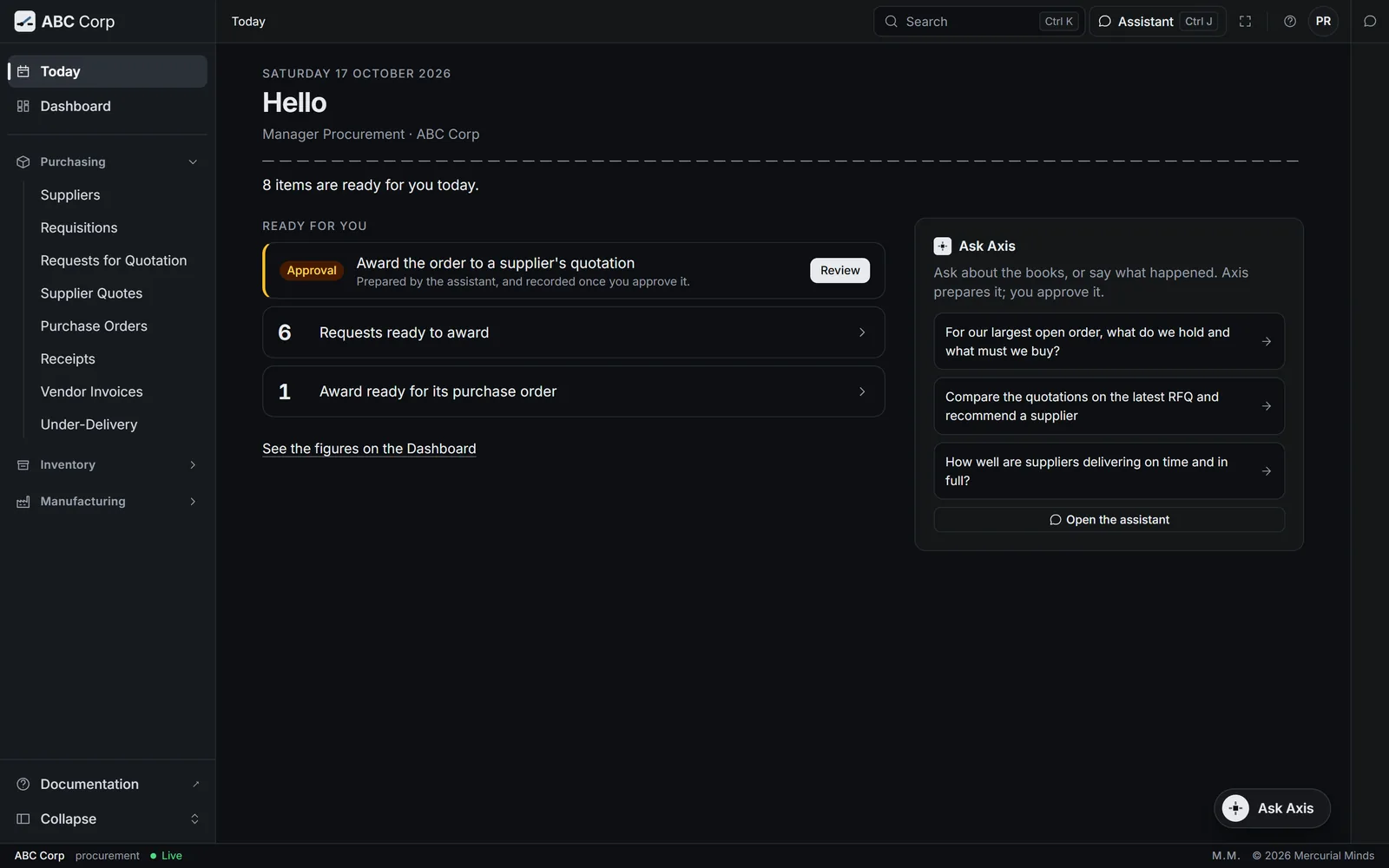Open the Collapse up-down selector arrows

[194, 819]
